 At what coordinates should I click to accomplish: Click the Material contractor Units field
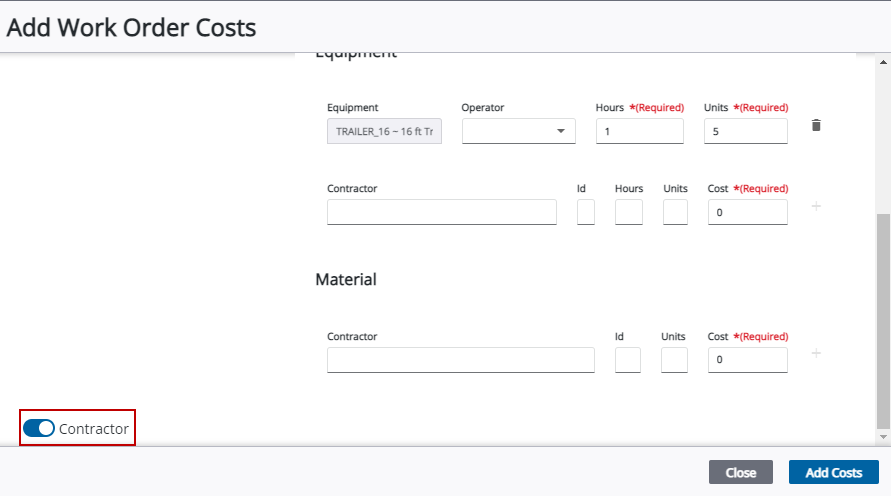674,360
